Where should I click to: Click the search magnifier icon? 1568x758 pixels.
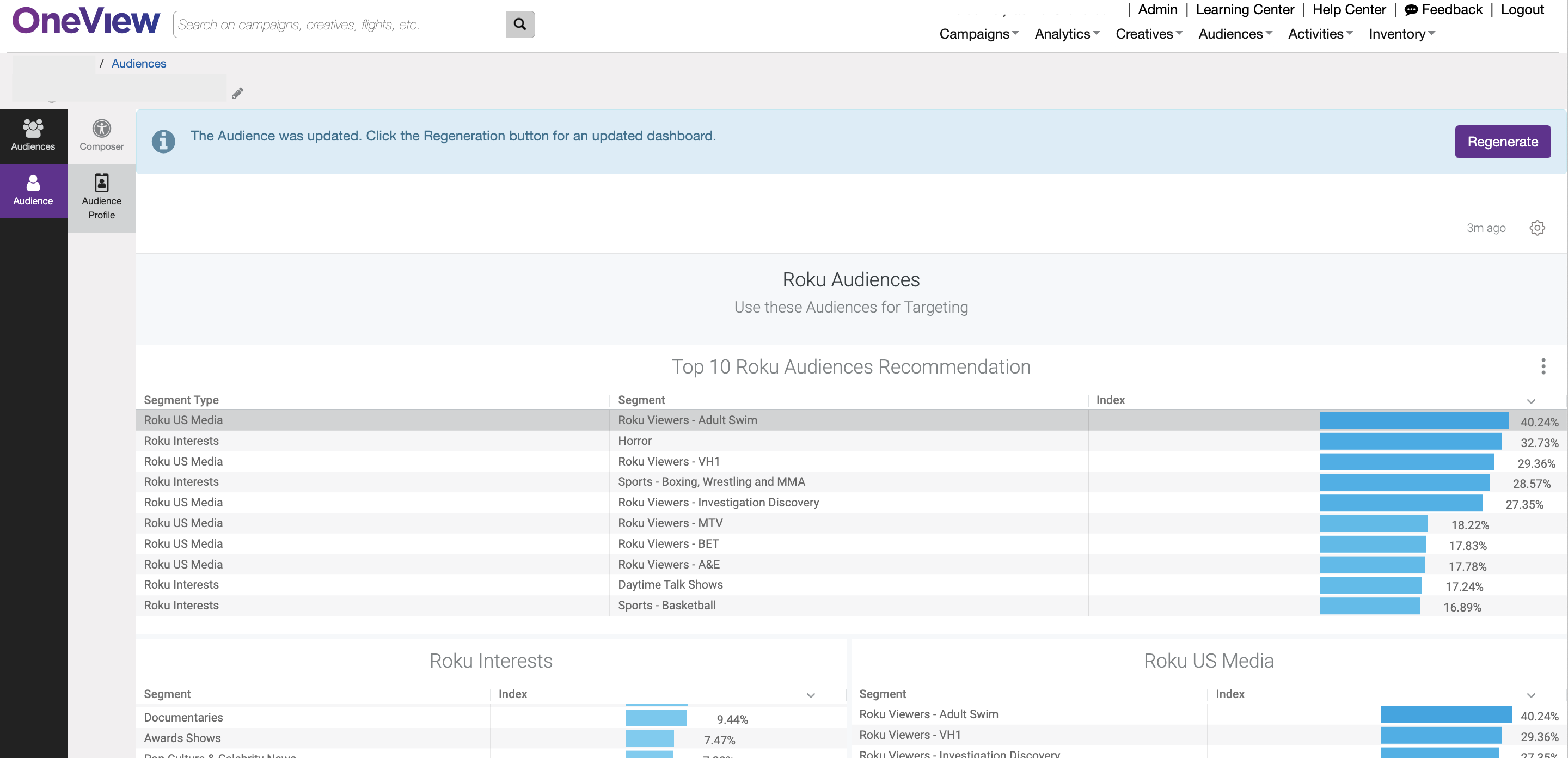[x=520, y=25]
